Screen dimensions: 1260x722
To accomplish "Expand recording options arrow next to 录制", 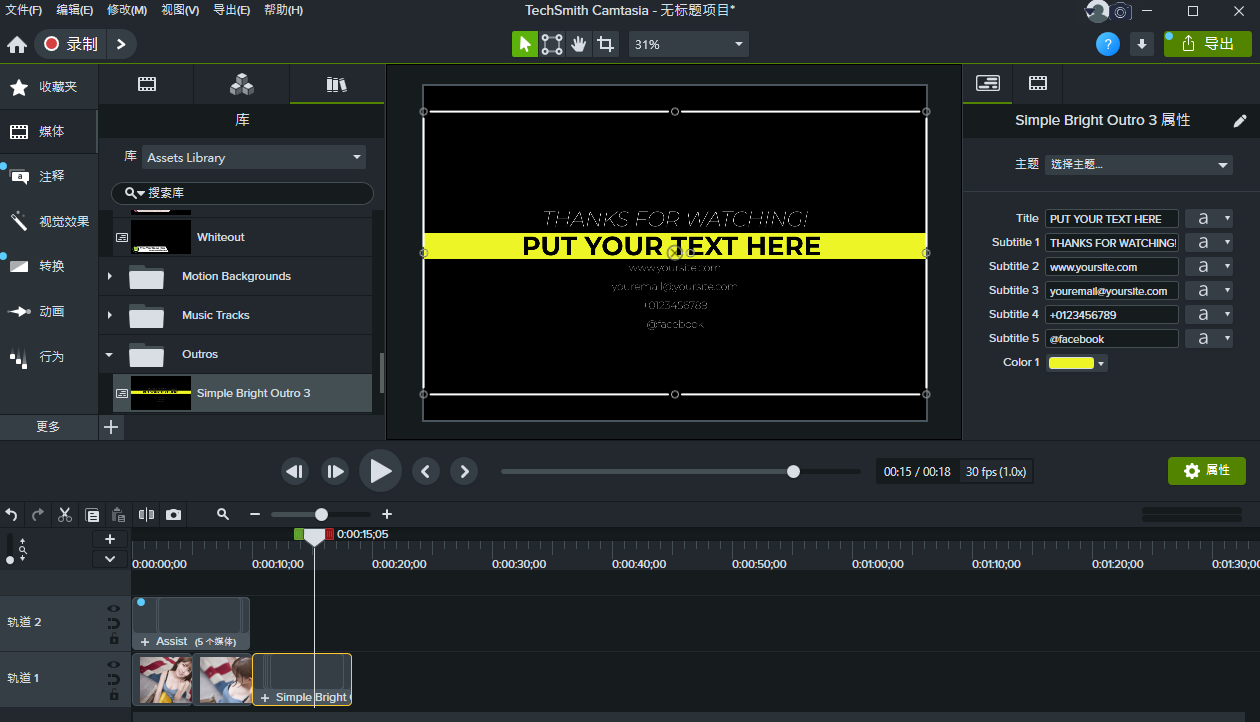I will (x=121, y=44).
